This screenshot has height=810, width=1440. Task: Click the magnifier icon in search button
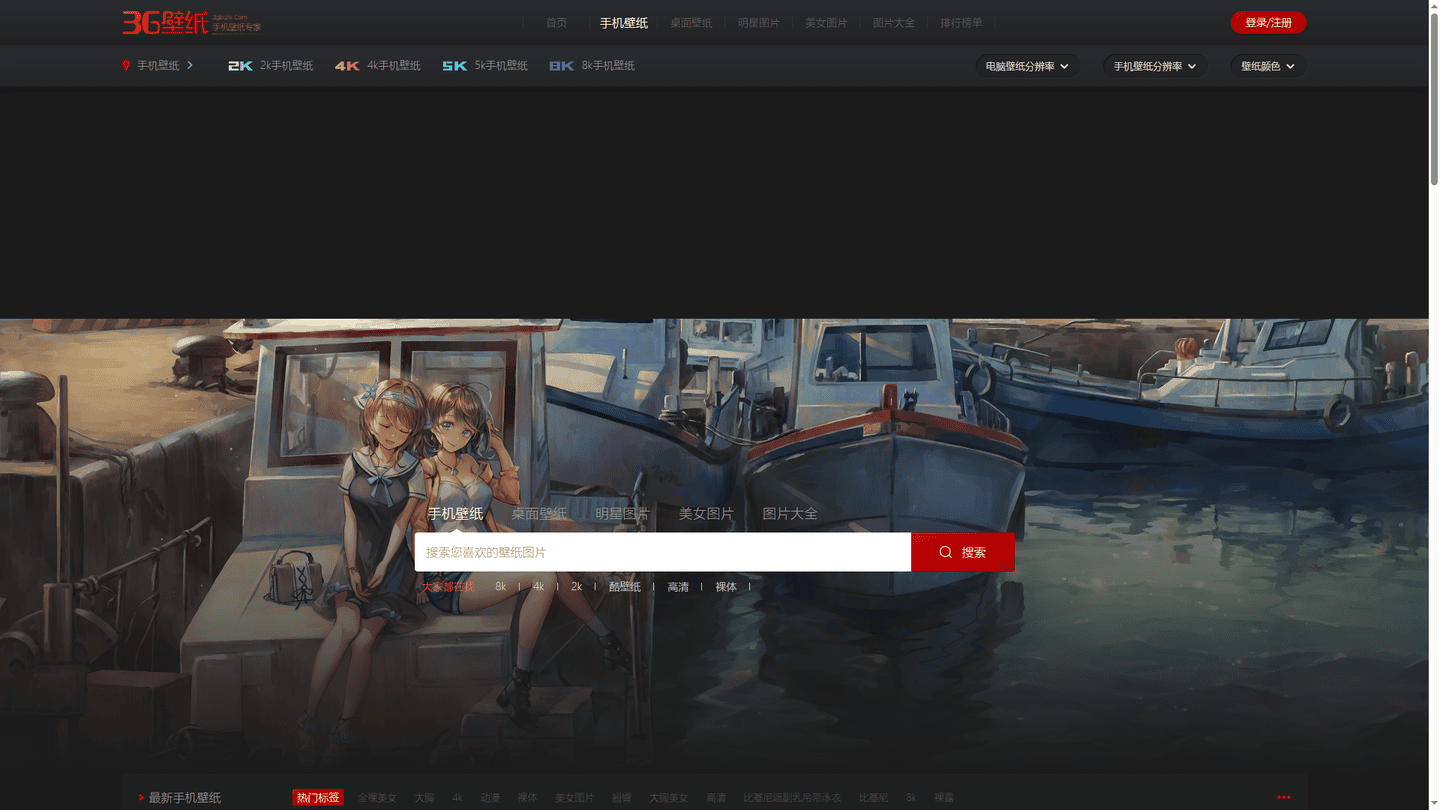945,552
